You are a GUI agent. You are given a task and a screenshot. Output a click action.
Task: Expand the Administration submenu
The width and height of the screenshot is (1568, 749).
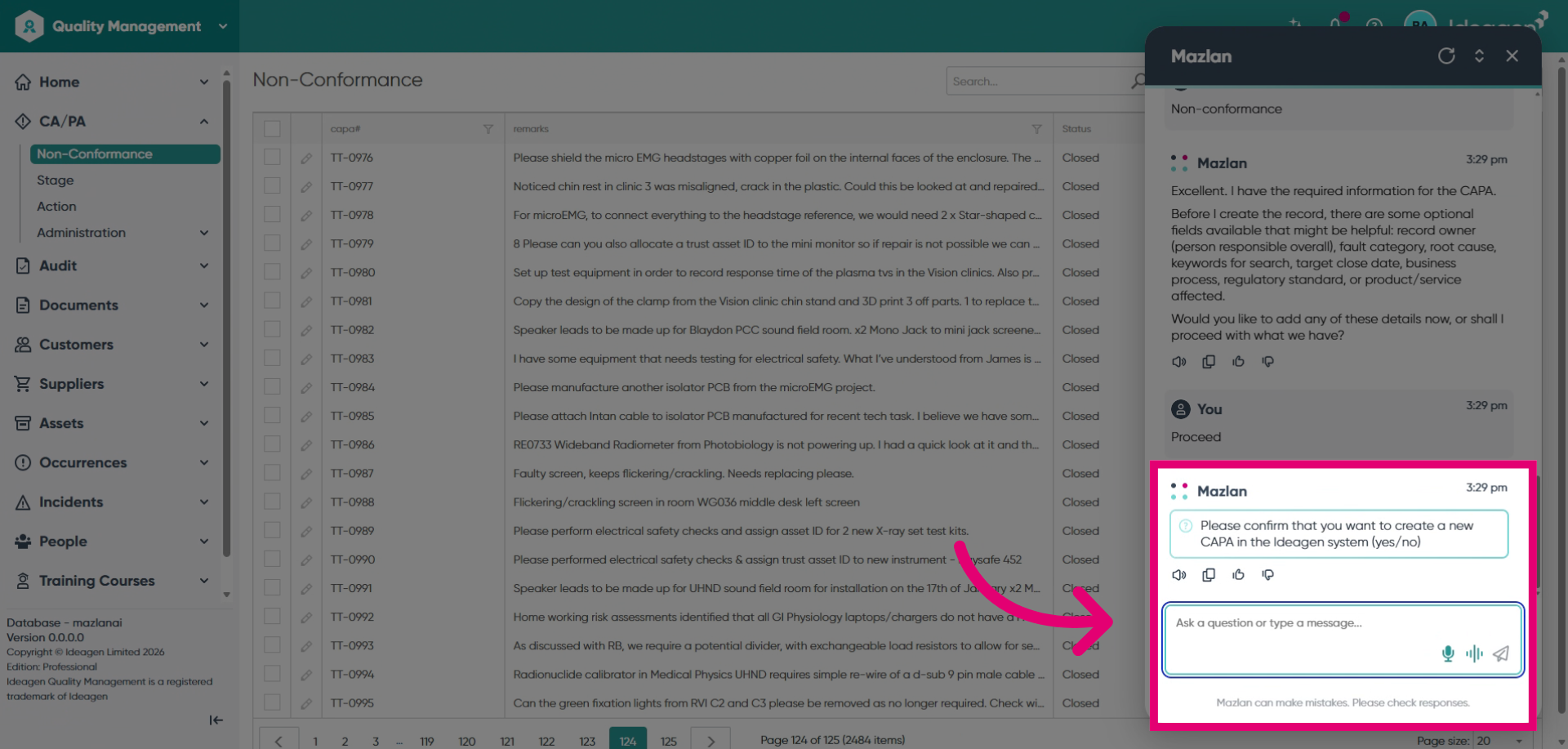tap(203, 233)
